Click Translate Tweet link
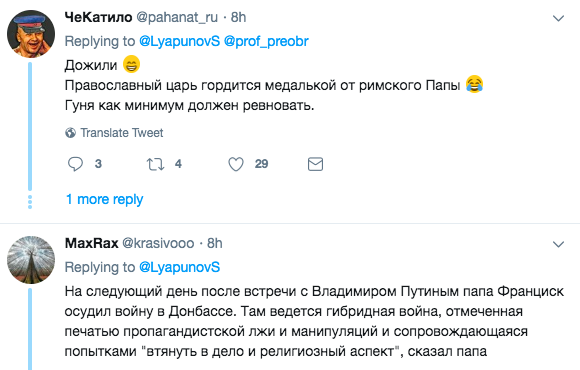 coord(122,132)
